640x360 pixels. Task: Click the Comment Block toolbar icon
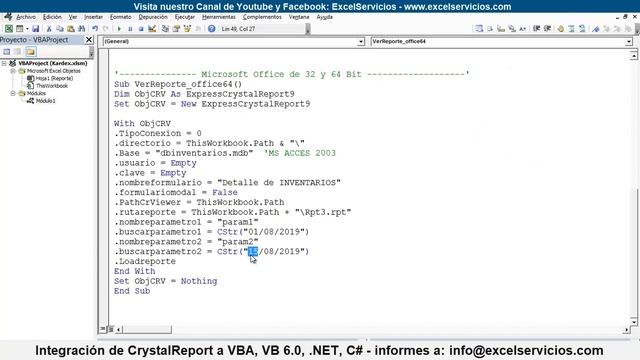click(571, 29)
